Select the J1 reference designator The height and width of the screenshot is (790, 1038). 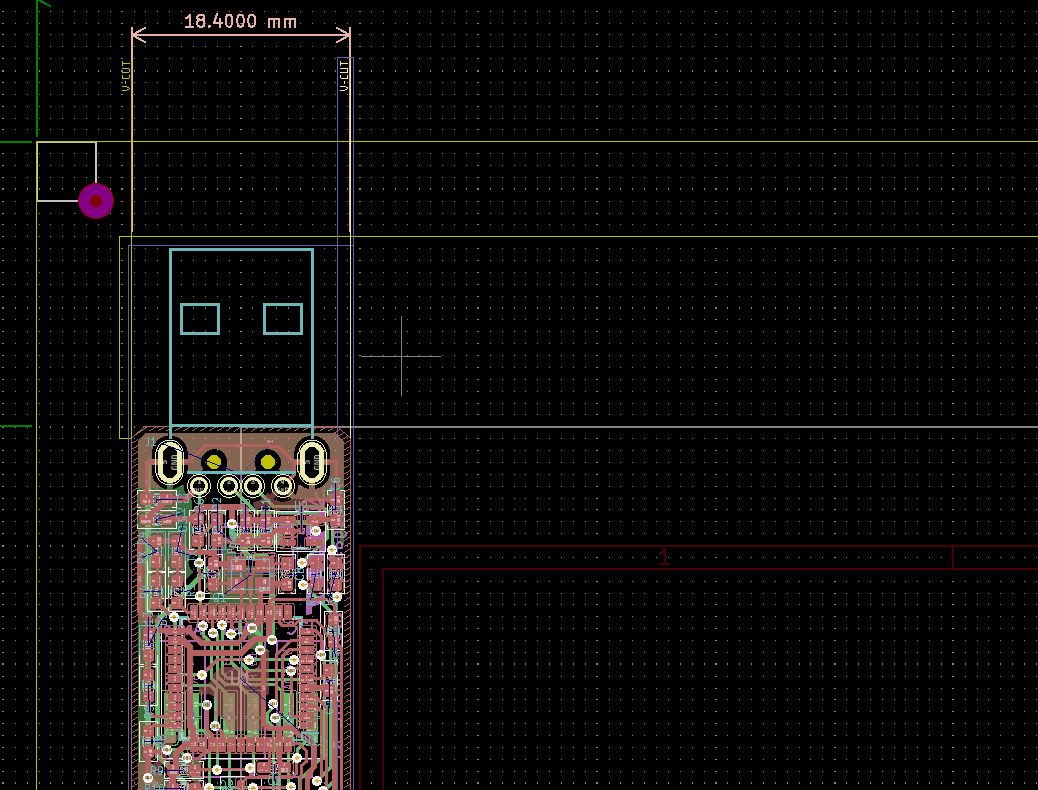pyautogui.click(x=151, y=441)
